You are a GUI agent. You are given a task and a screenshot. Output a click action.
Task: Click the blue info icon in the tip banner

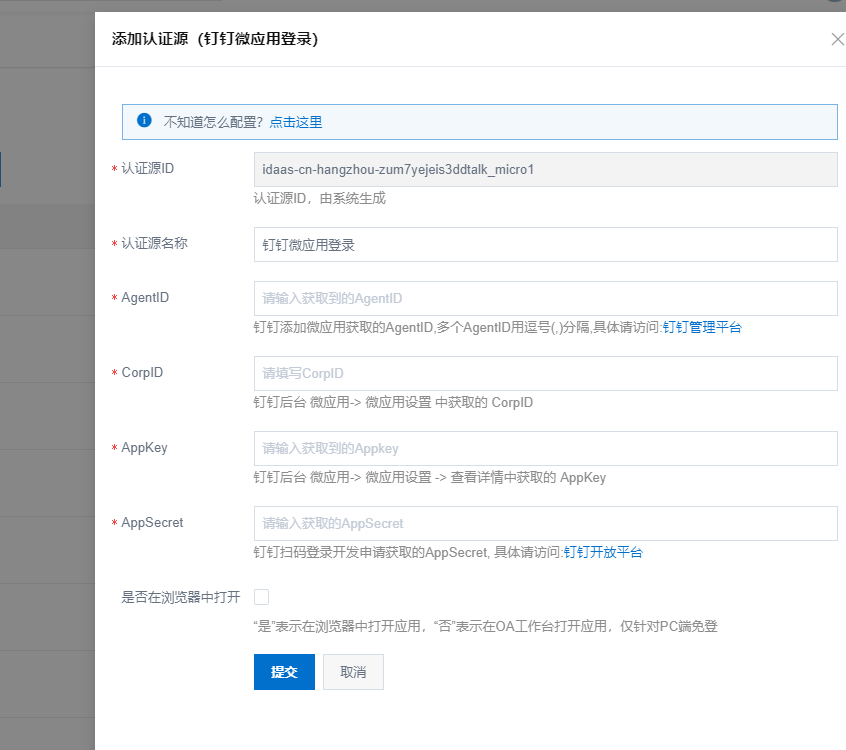[144, 121]
